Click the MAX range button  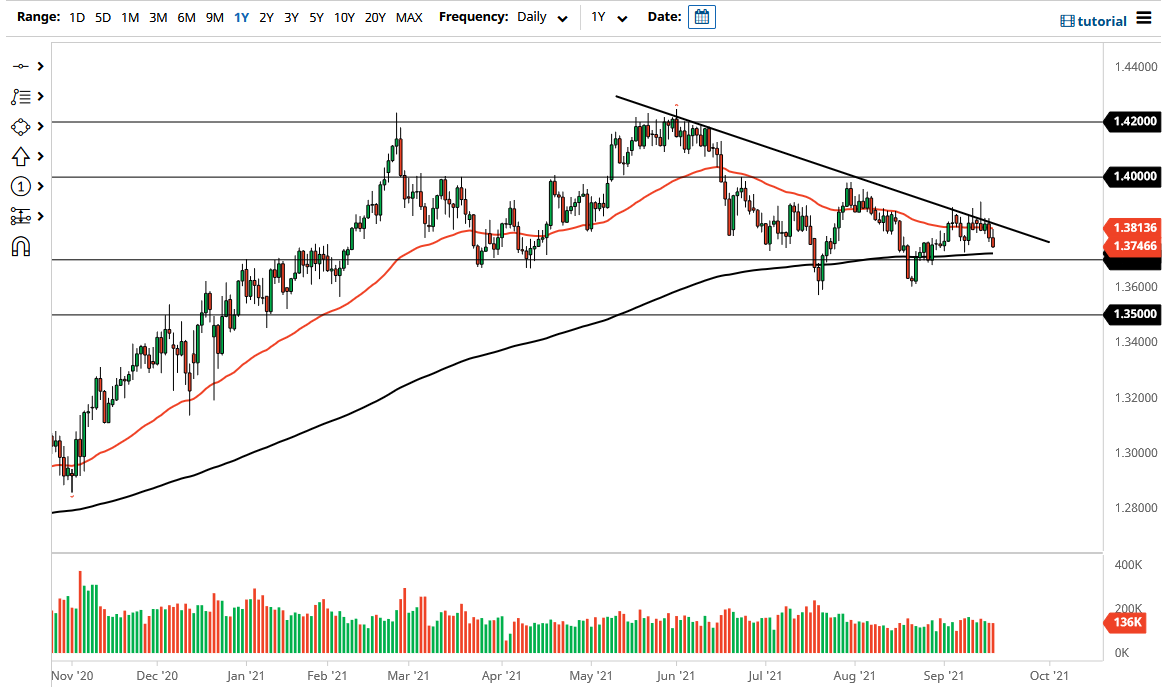point(409,17)
